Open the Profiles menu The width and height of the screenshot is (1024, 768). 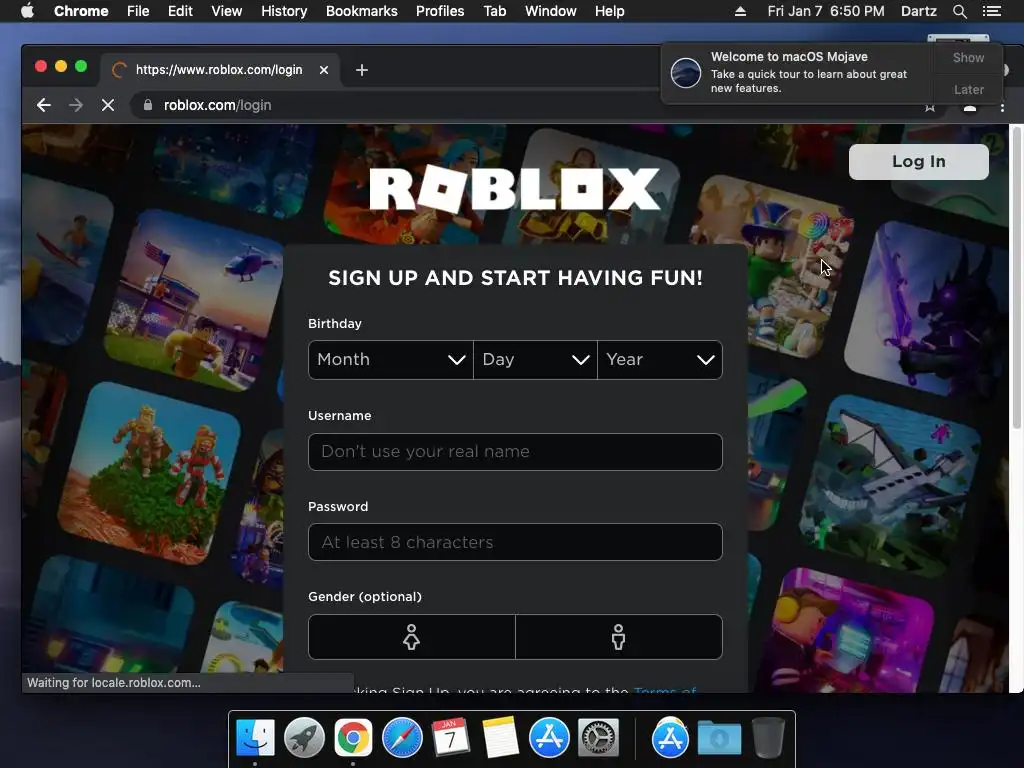[x=440, y=11]
